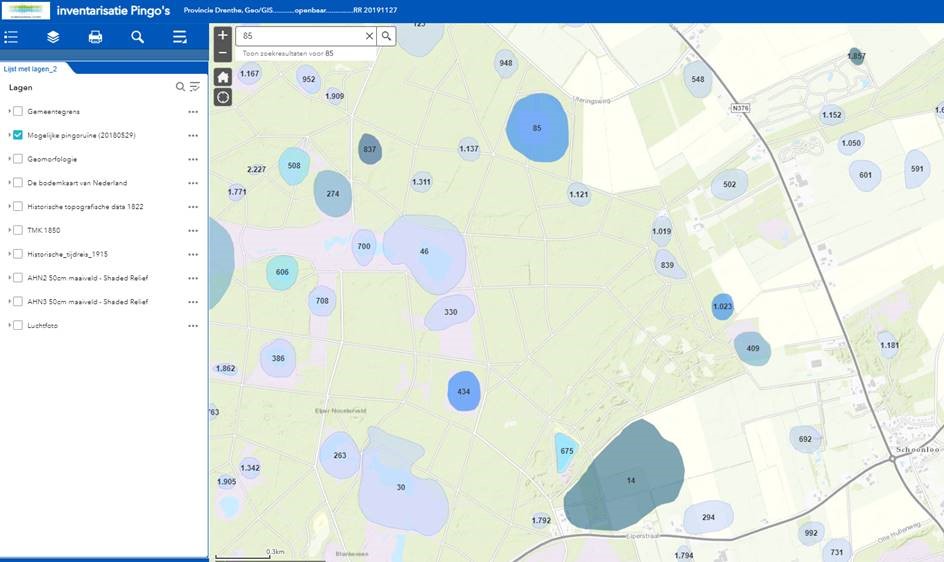Image resolution: width=944 pixels, height=562 pixels.
Task: Uncheck the Mogelijke pingoruïne layer
Action: coord(18,135)
